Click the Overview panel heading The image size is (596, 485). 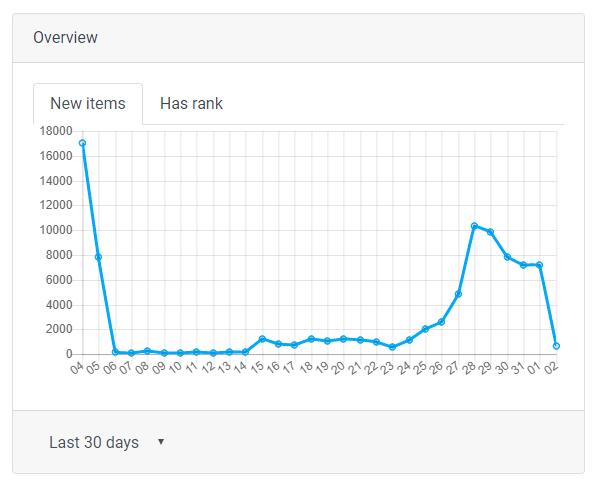pyautogui.click(x=65, y=38)
